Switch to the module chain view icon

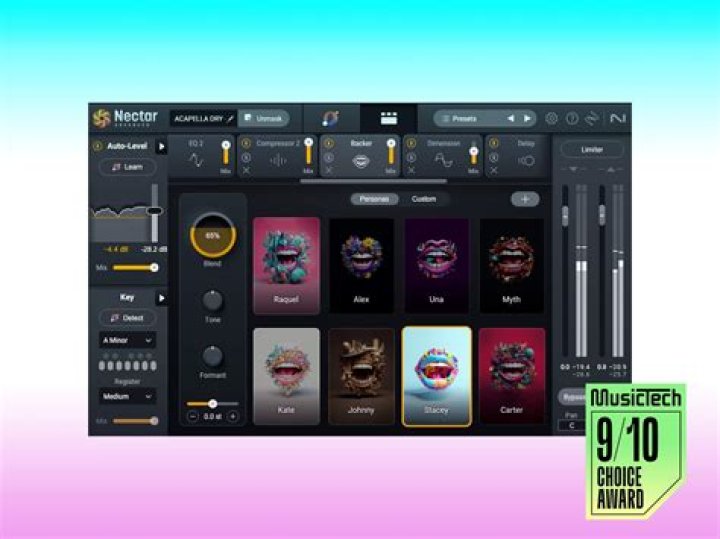tap(389, 118)
